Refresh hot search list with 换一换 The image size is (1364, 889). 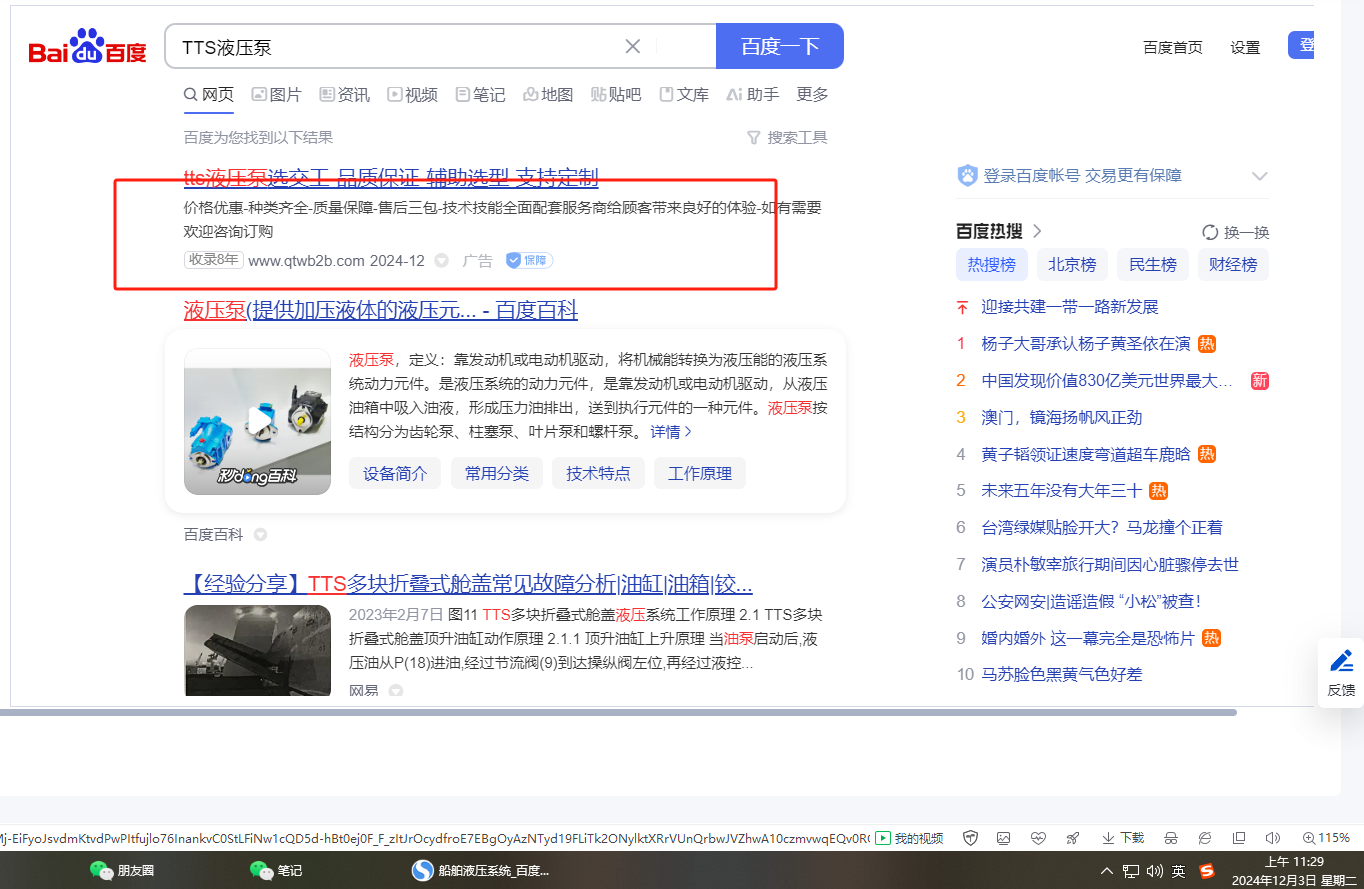pyautogui.click(x=1235, y=232)
